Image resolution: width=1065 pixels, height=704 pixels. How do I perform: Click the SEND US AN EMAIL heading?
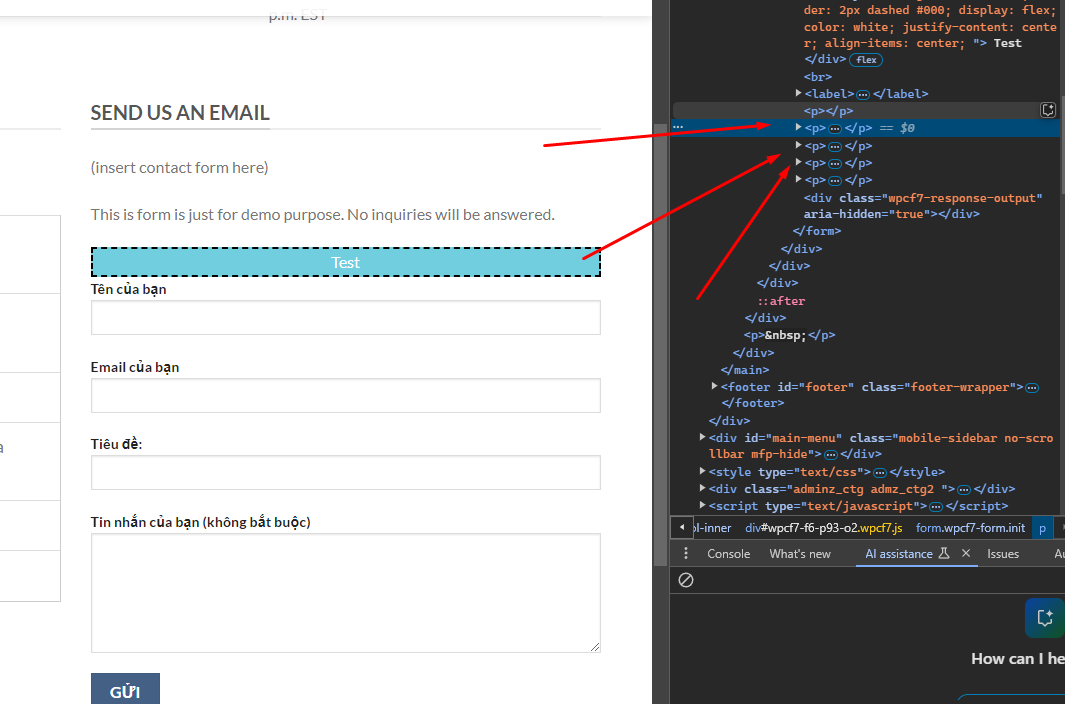tap(180, 113)
